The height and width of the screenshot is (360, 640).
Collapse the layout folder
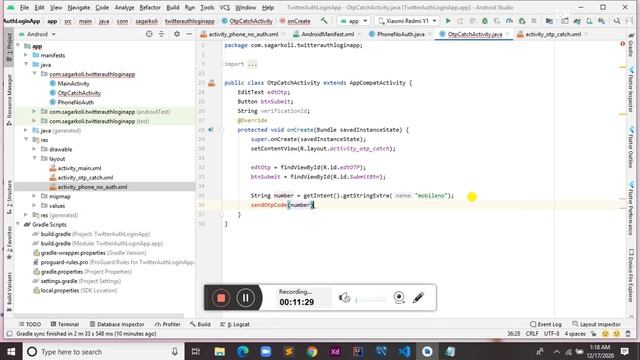pyautogui.click(x=35, y=158)
